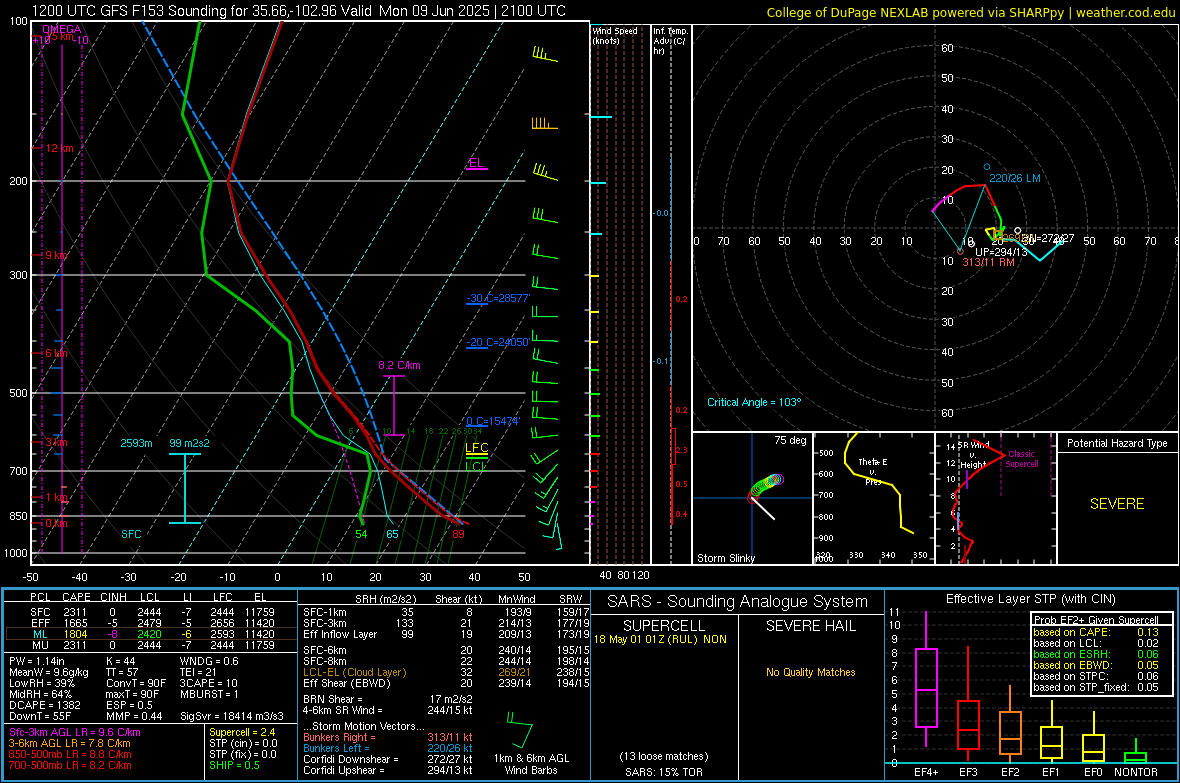Click the 18 May 01 01Z (RUL) NON match
Screen dimensions: 1180x783
click(661, 639)
